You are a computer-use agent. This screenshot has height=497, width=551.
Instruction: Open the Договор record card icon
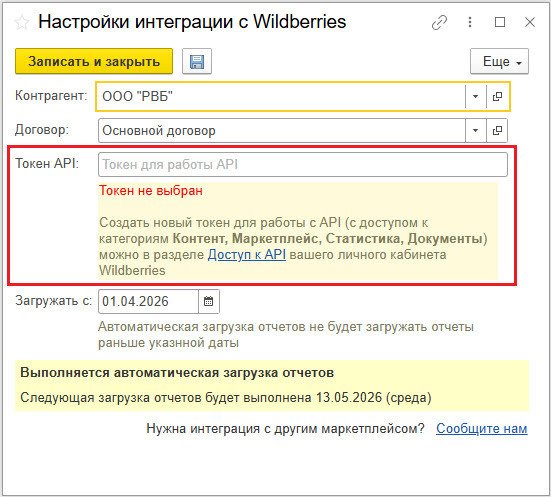(497, 130)
